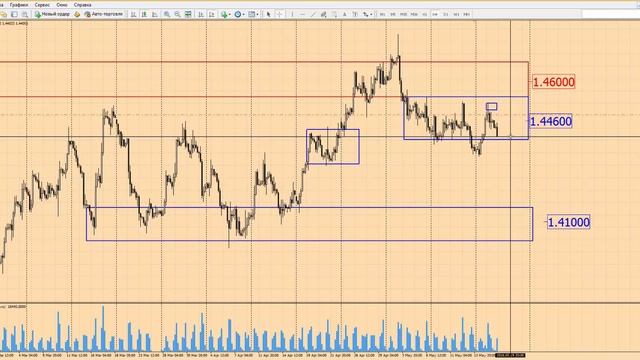Switch to H1 timeframe

pyautogui.click(x=424, y=14)
